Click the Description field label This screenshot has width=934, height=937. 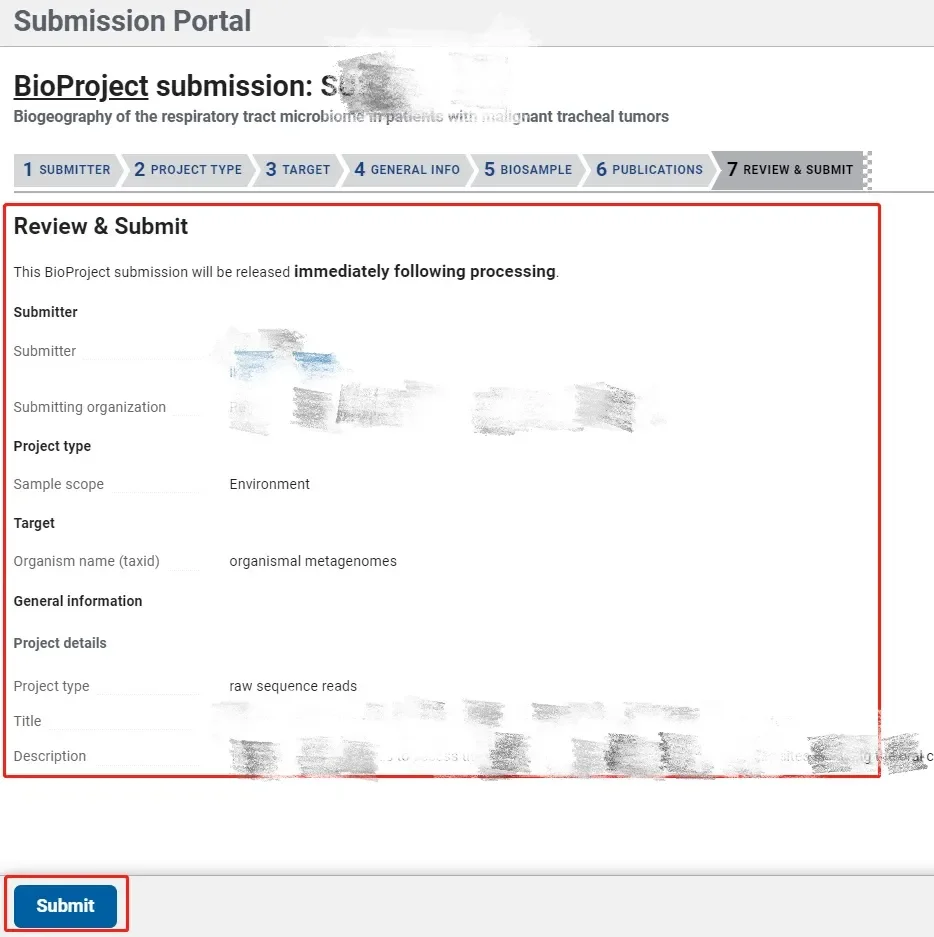click(50, 756)
